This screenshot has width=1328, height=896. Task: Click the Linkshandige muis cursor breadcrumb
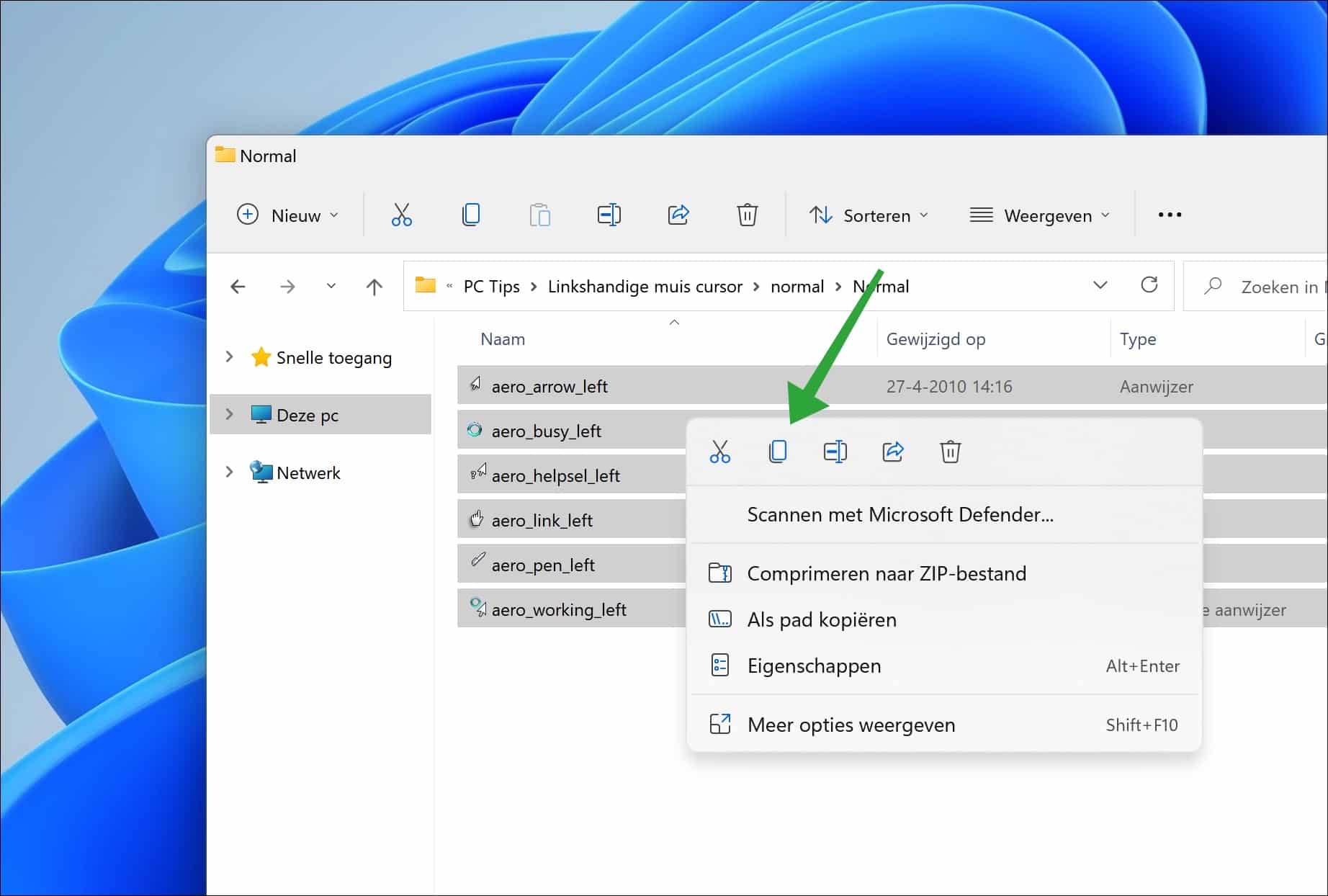point(645,287)
